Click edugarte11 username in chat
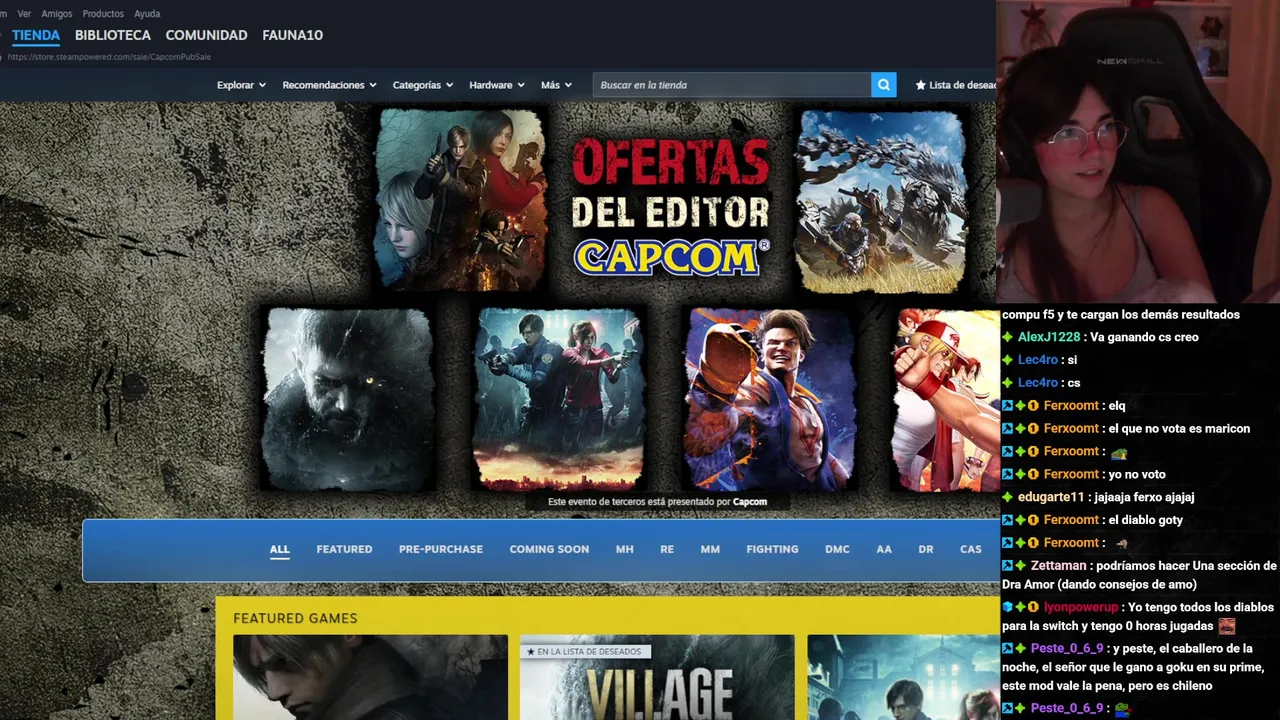The image size is (1280, 720). tap(1051, 497)
